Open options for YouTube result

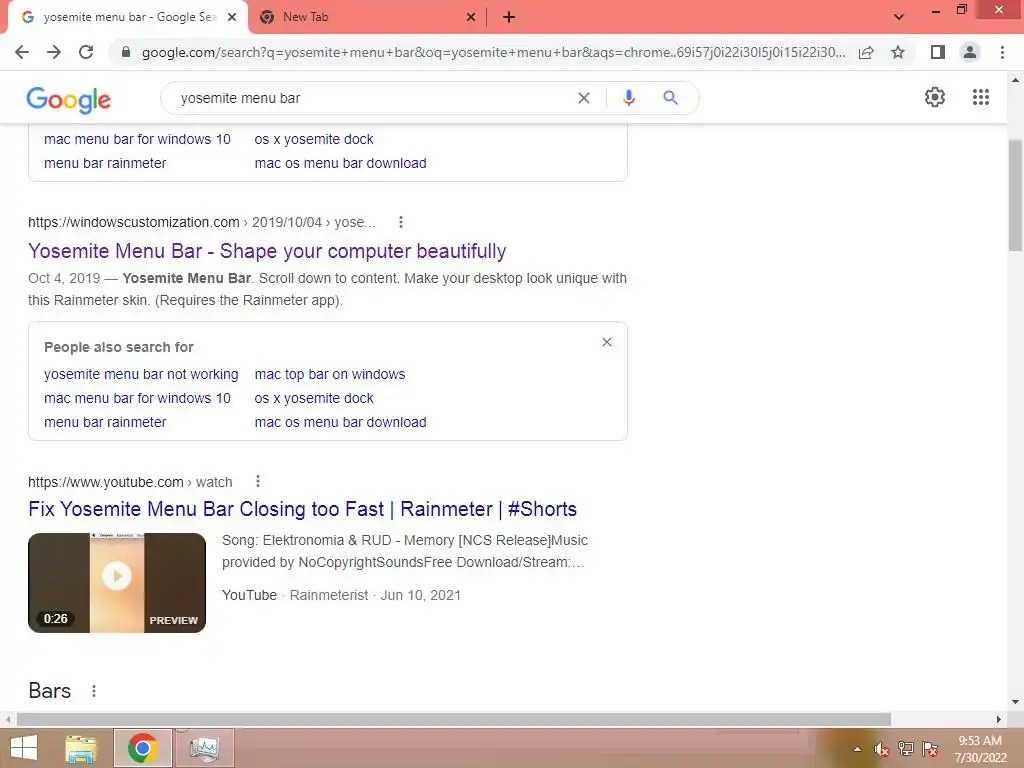pos(258,481)
